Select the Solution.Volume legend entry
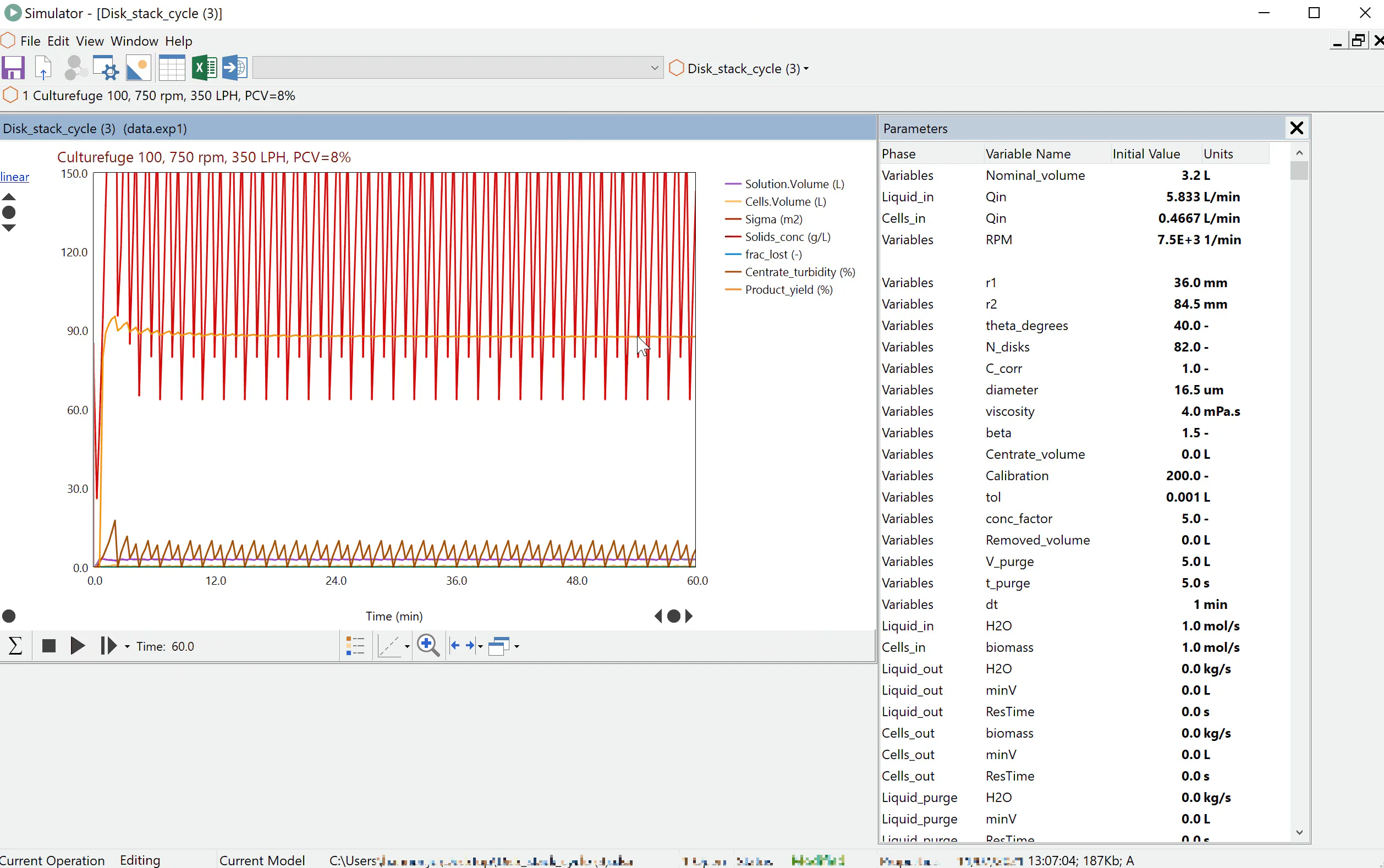1384x868 pixels. [x=785, y=184]
